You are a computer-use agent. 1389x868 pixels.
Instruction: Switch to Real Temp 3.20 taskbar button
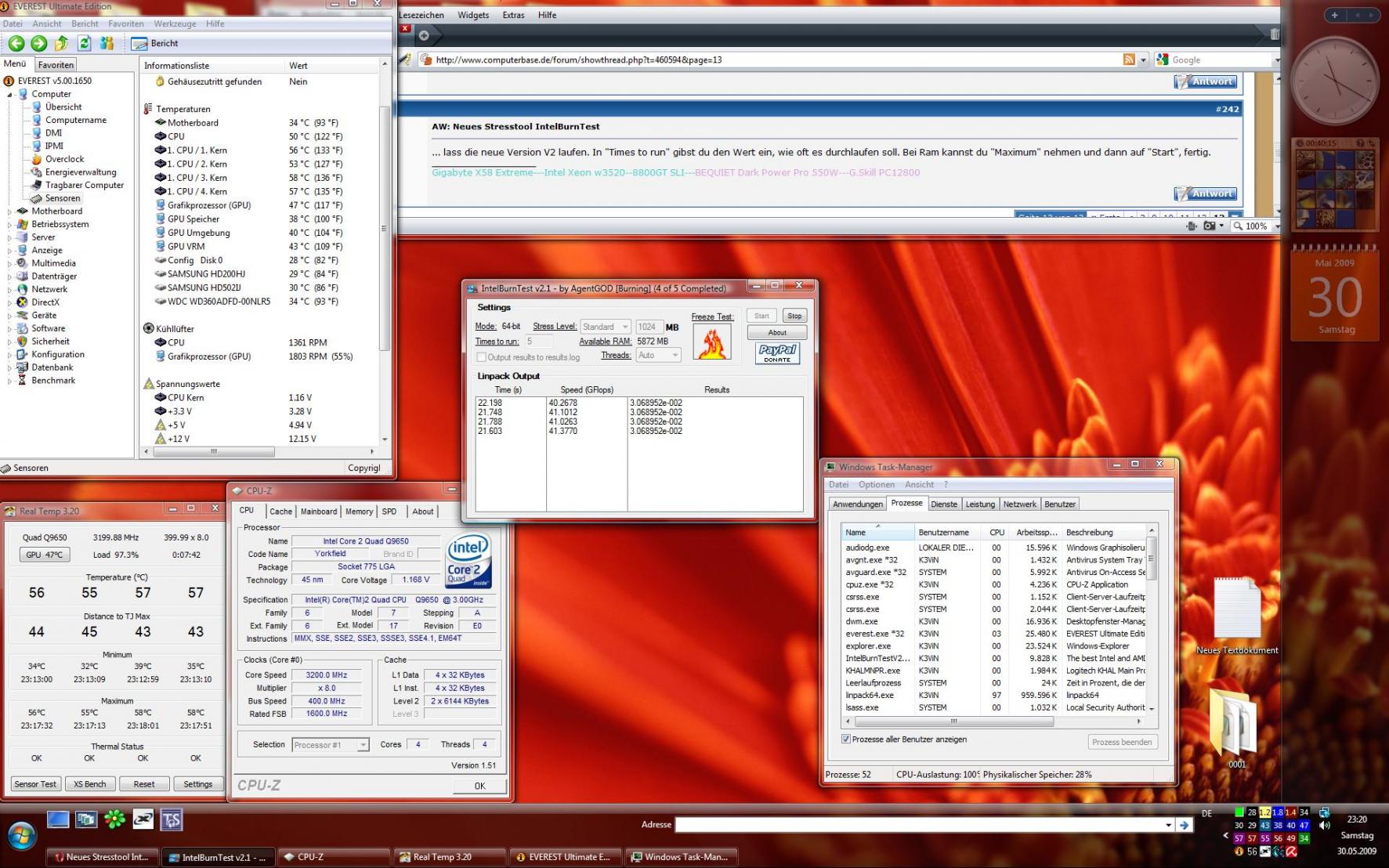click(x=448, y=857)
